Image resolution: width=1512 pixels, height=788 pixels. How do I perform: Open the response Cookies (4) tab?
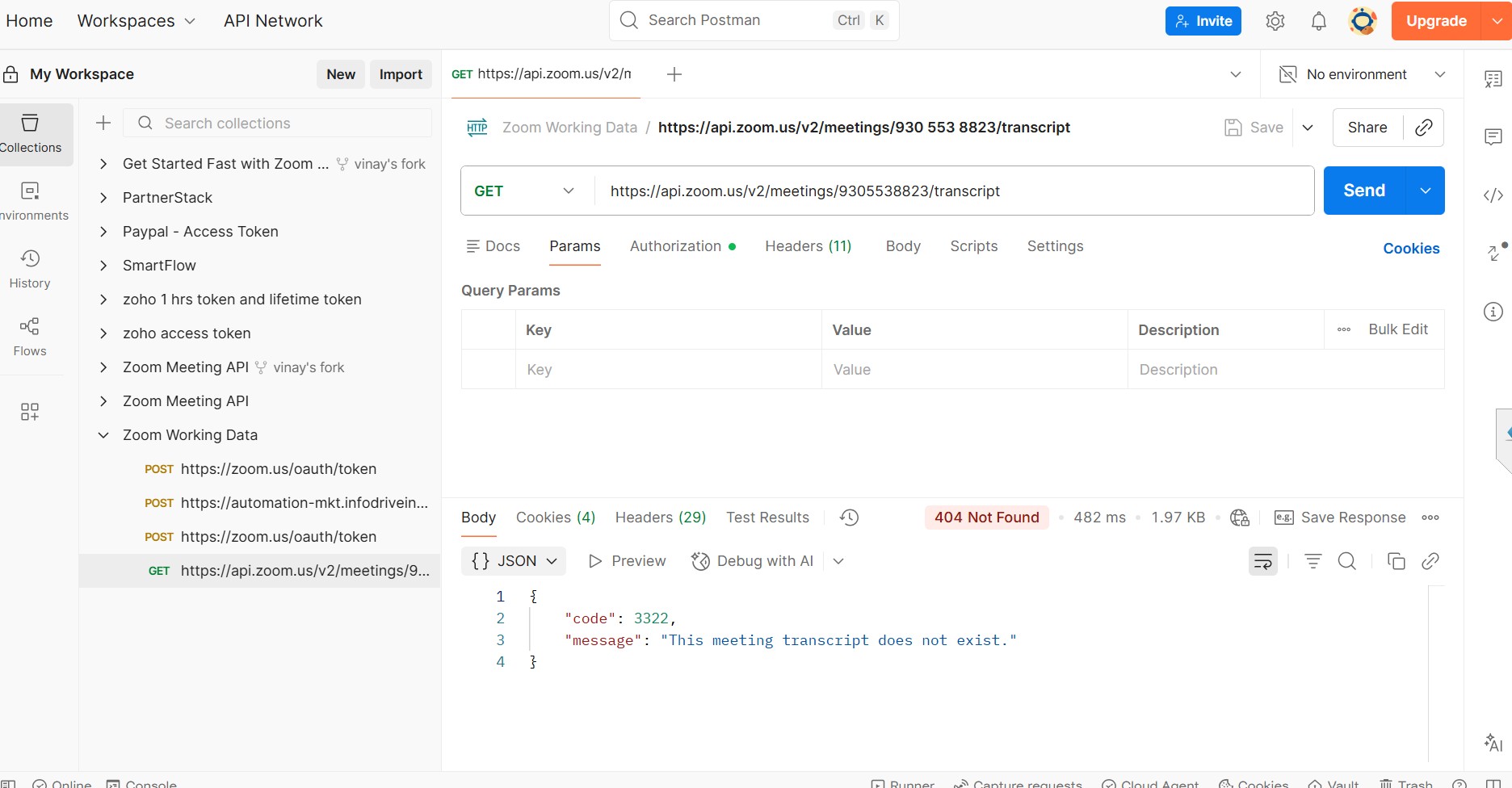pyautogui.click(x=556, y=518)
